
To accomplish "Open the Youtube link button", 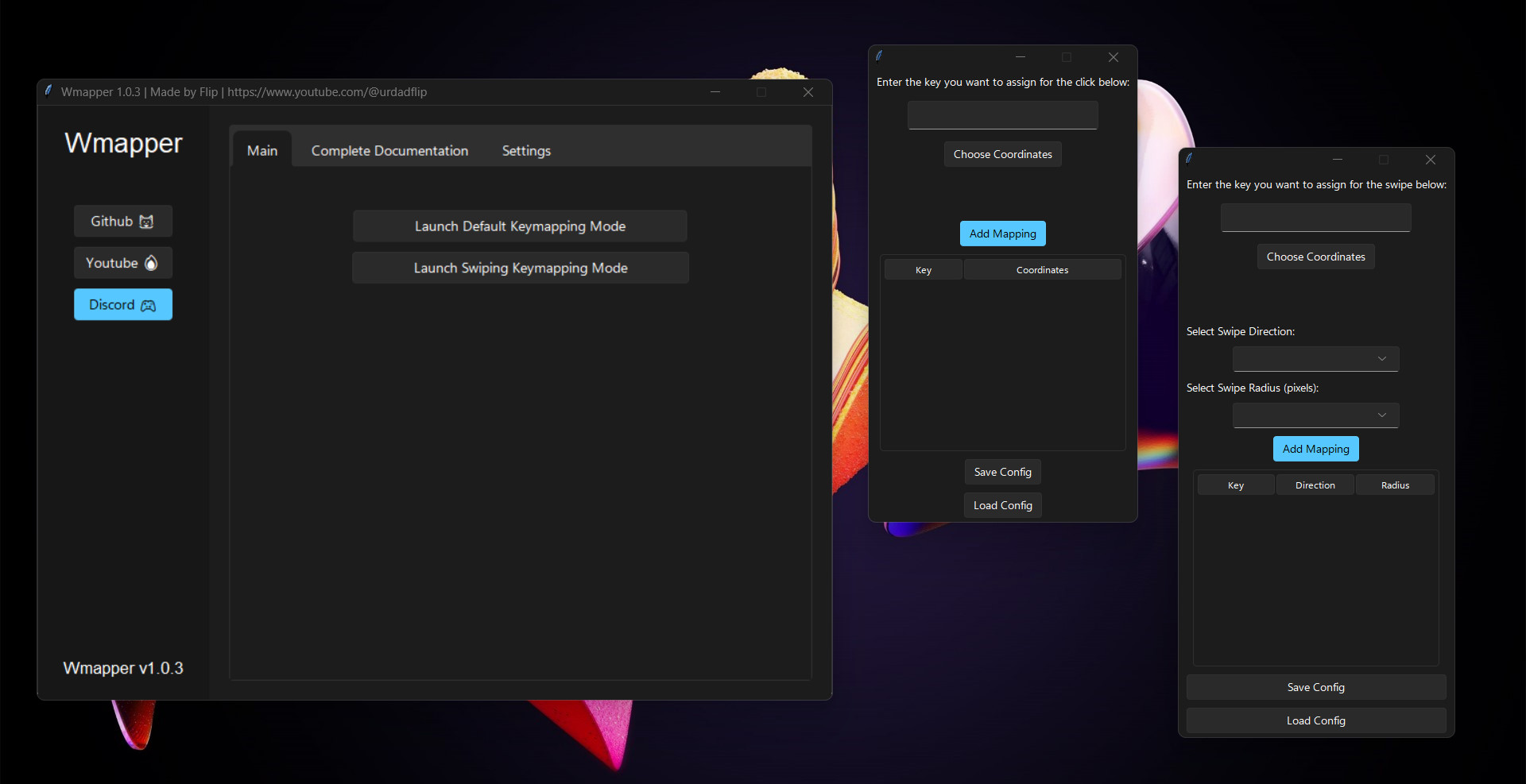I will coord(123,263).
